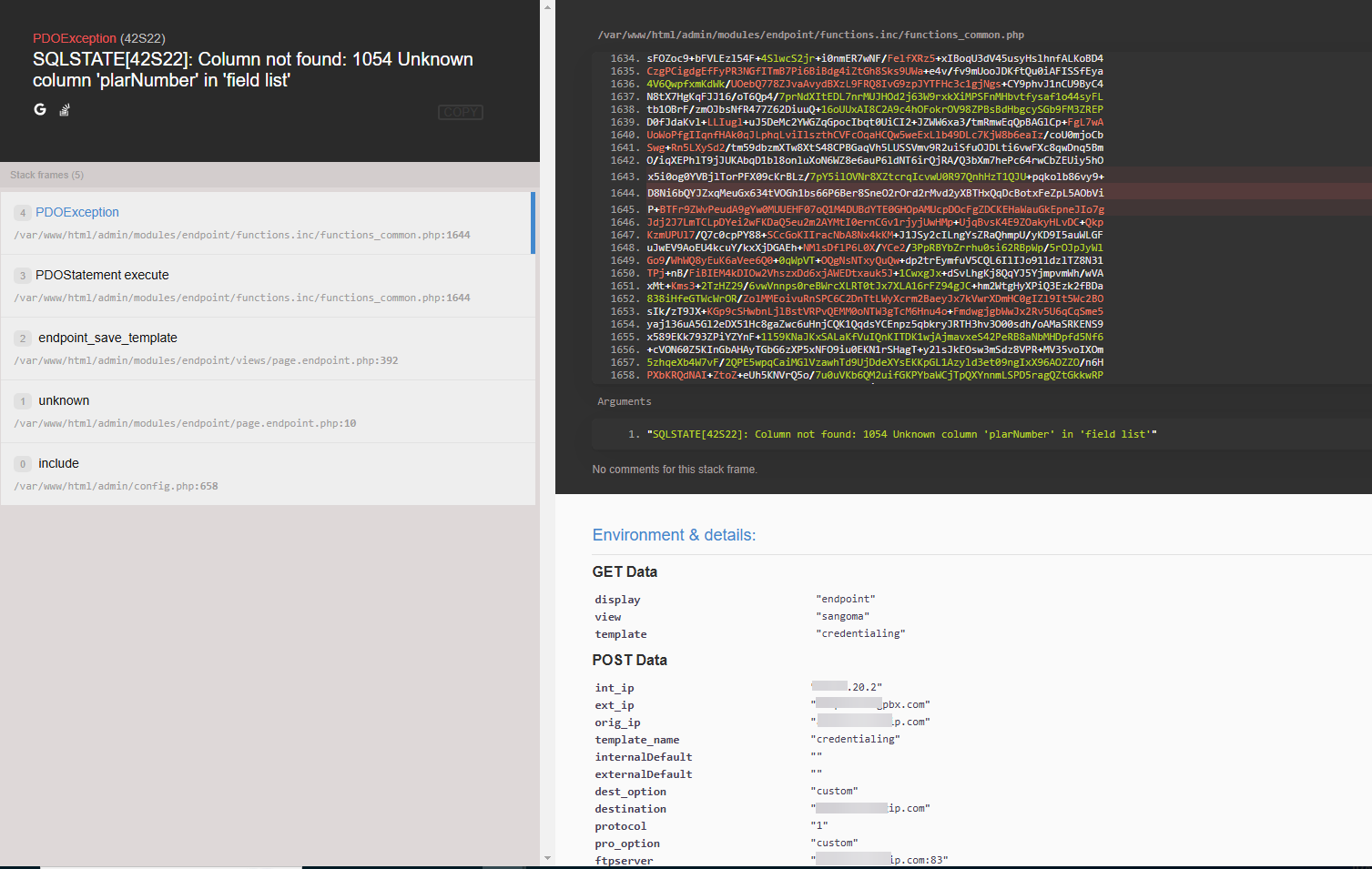This screenshot has width=1372, height=869.
Task: Click the scrollbar up arrow
Action: point(547,7)
